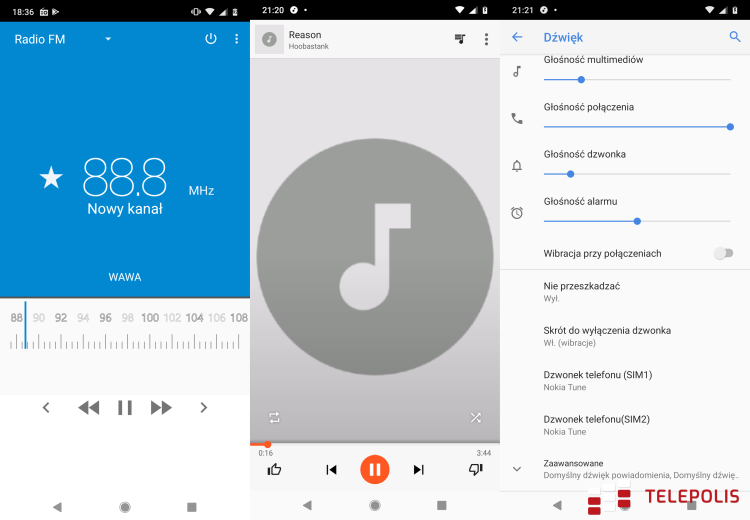Open the Radio FM dropdown arrow

point(108,39)
